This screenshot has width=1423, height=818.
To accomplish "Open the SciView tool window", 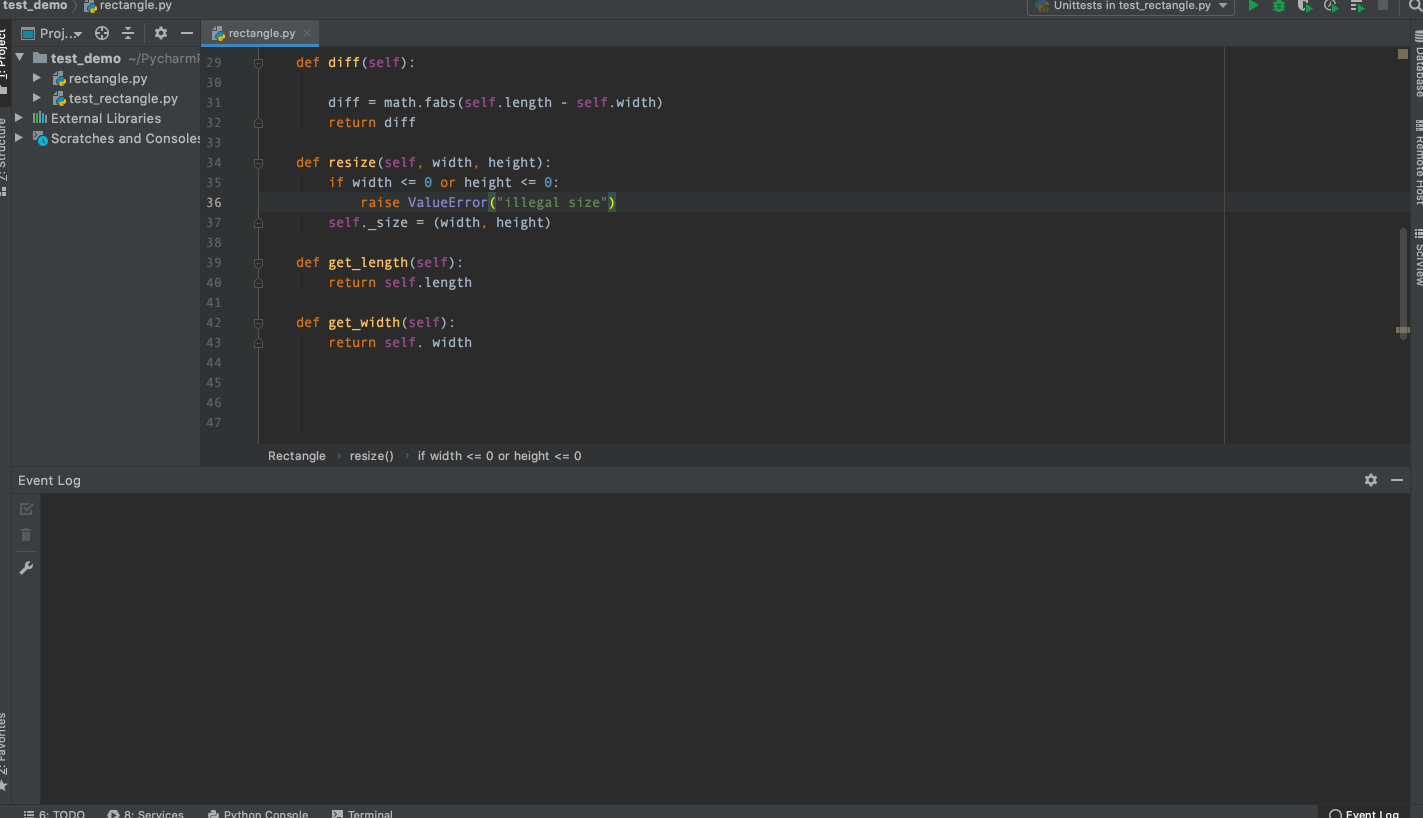I will tap(1418, 258).
